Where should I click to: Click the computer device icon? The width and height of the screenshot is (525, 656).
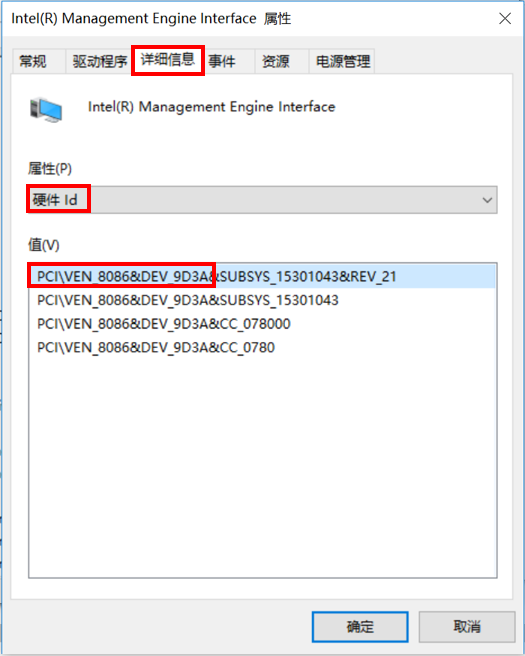coord(46,110)
